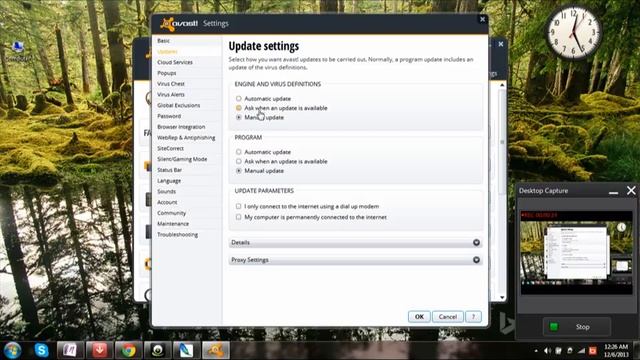
Task: Click the Stop button in Desktop Capture
Action: pyautogui.click(x=577, y=327)
